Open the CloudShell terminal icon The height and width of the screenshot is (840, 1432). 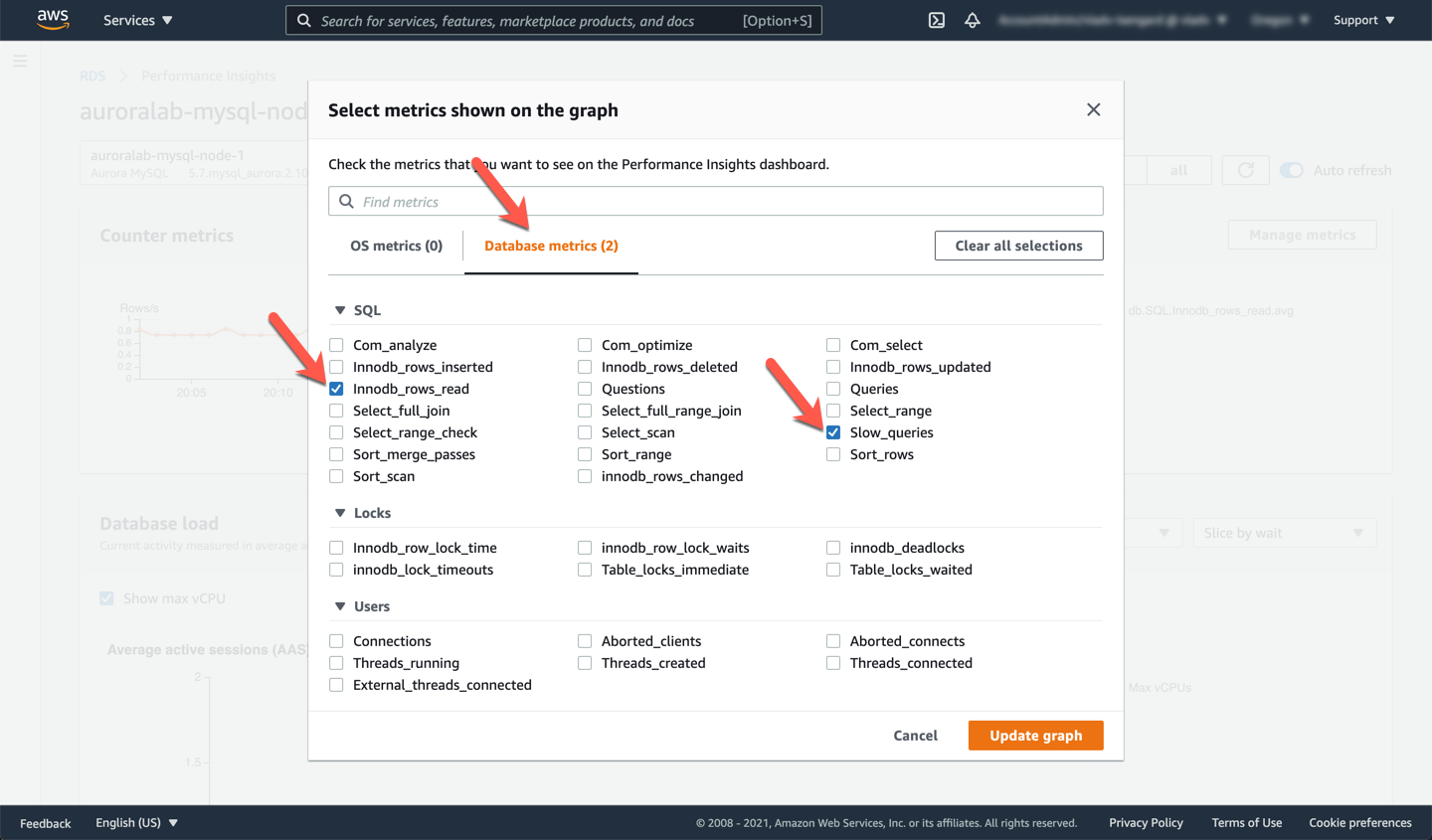[937, 20]
